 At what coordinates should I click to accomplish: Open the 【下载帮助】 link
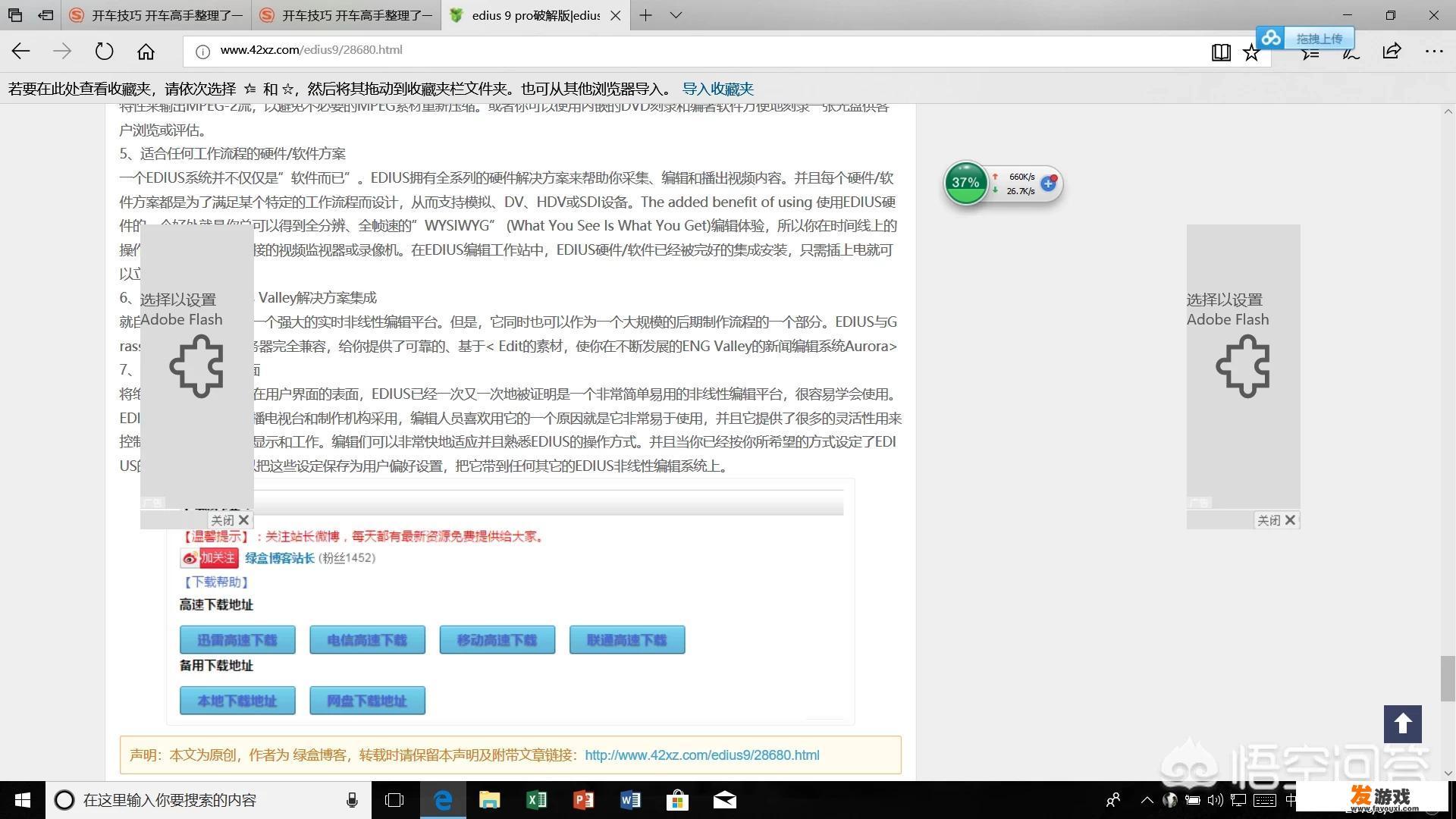coord(215,582)
